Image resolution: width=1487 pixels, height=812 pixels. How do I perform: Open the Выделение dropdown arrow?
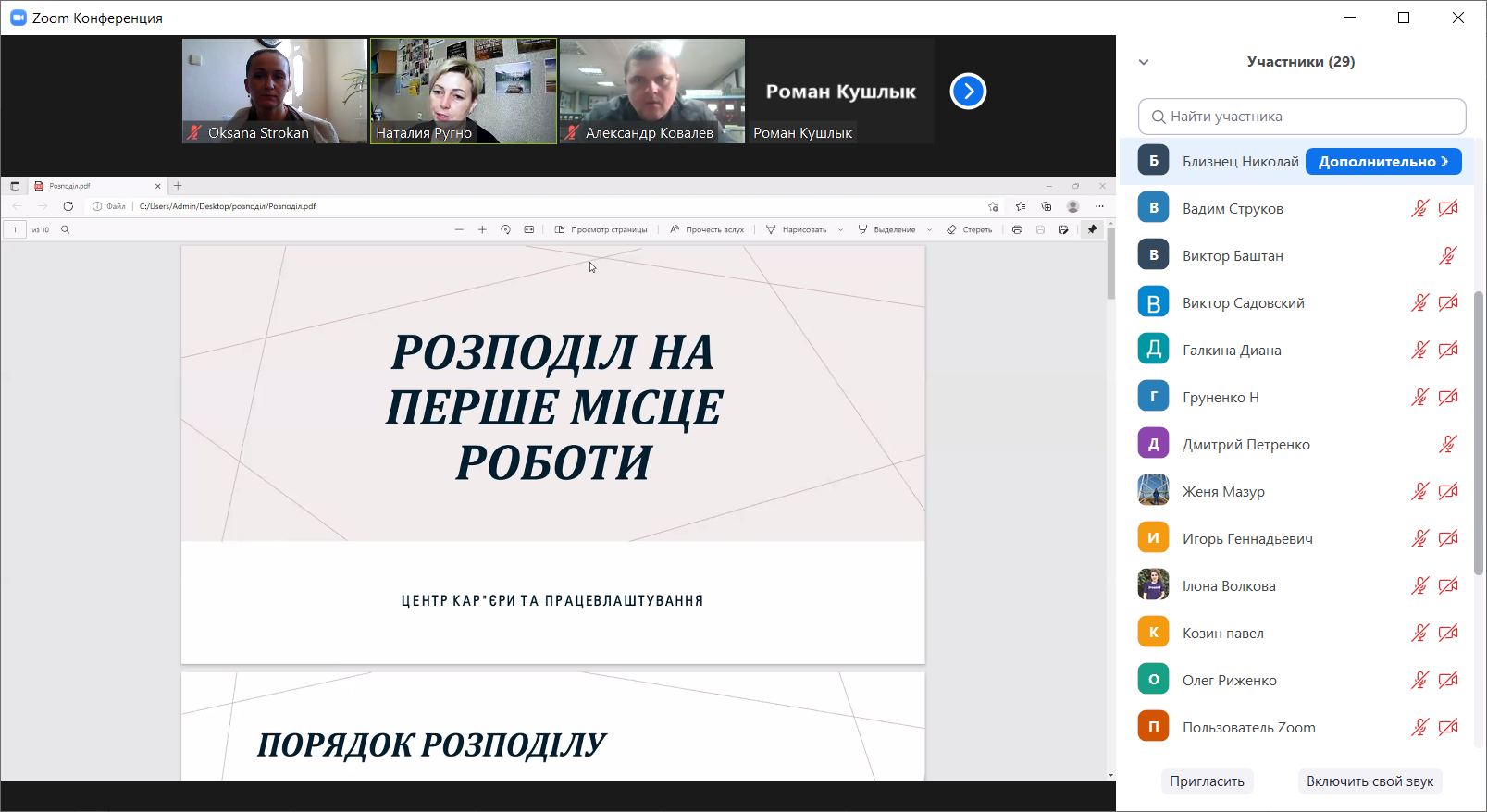[929, 230]
